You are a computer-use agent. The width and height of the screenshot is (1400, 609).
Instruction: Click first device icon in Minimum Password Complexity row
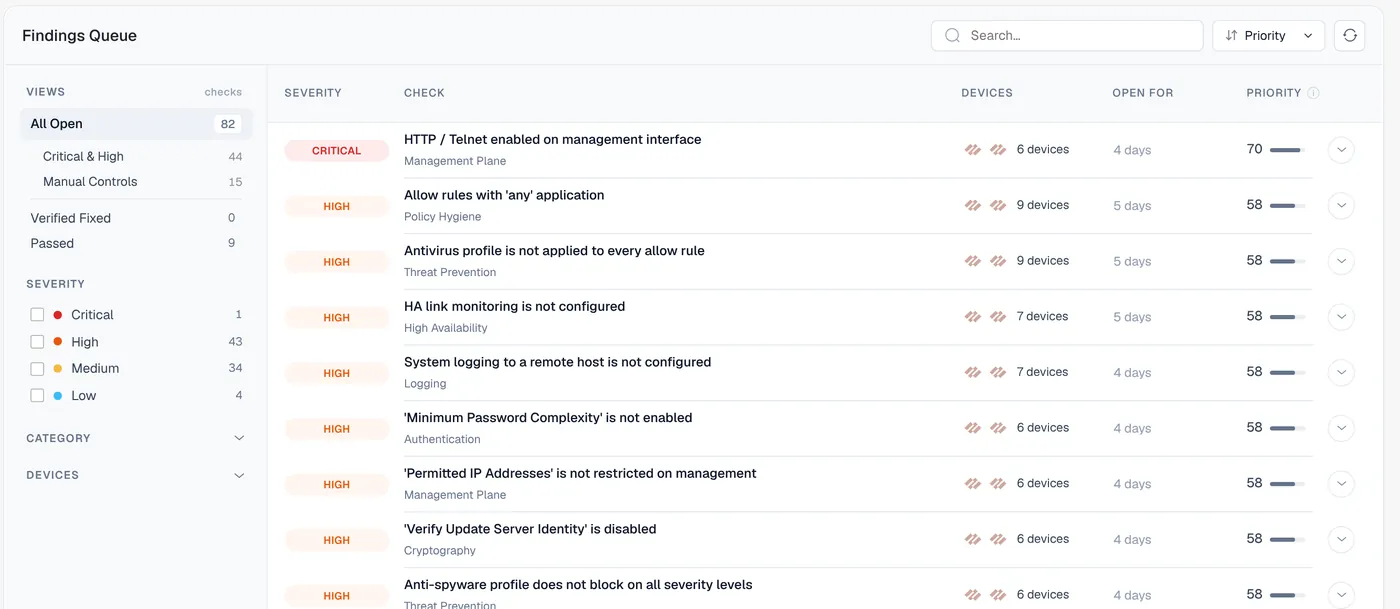[972, 428]
